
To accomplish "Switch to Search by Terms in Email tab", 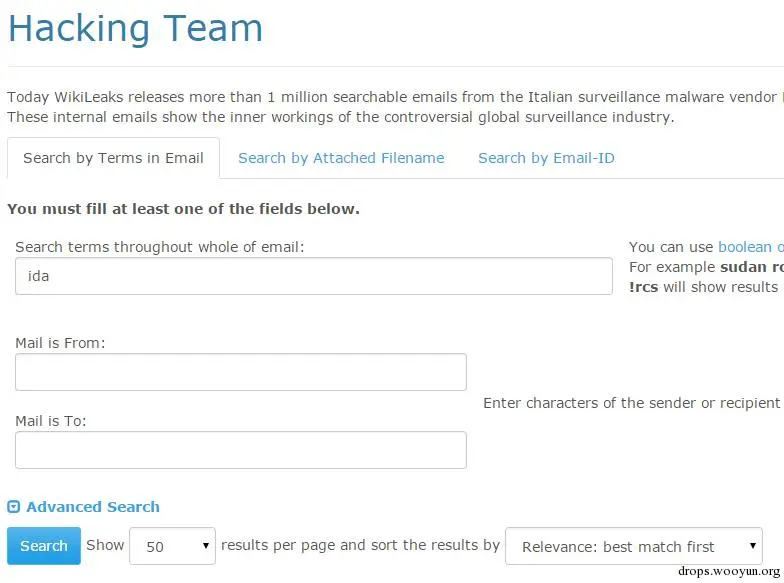I will 113,158.
